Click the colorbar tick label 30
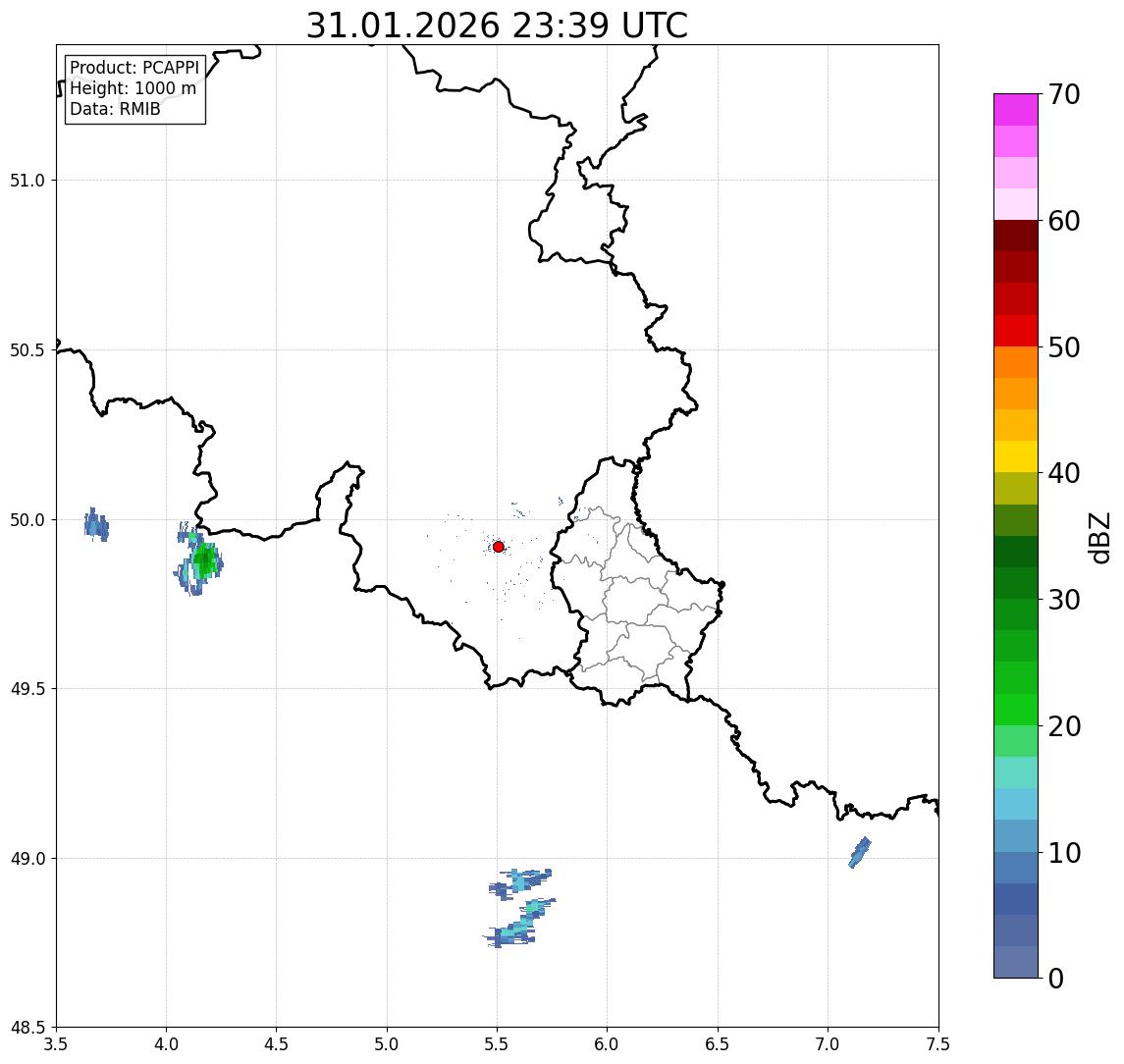The height and width of the screenshot is (1064, 1124). tap(1064, 600)
